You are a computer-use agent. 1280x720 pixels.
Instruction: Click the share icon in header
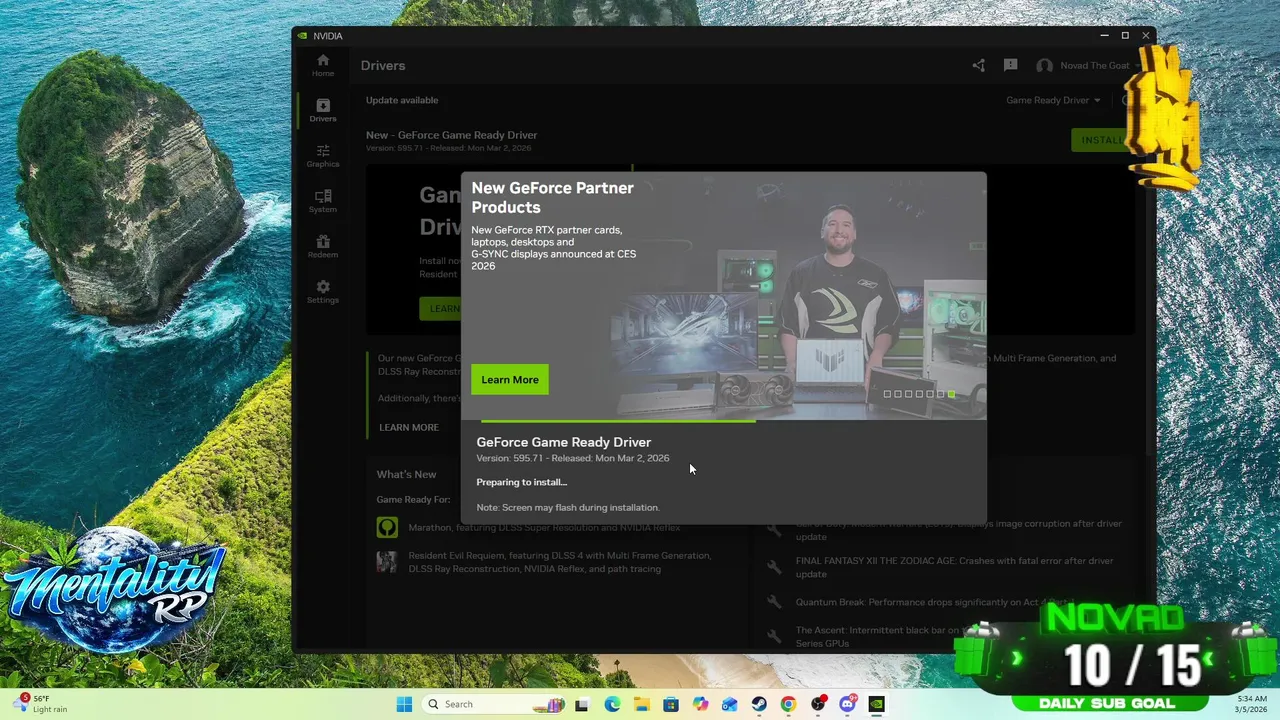click(978, 66)
